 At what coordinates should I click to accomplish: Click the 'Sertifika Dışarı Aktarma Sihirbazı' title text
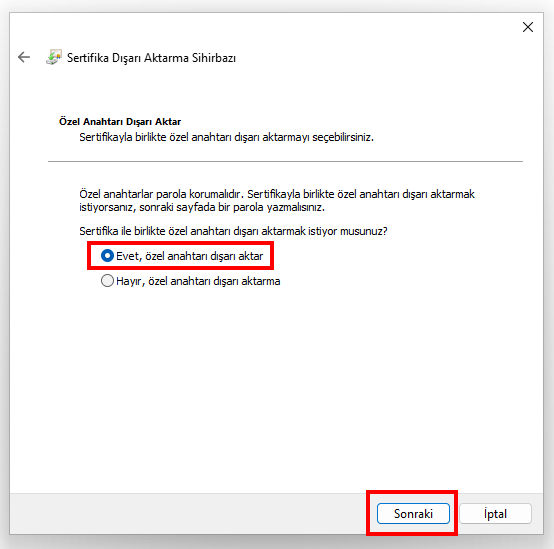(x=151, y=58)
